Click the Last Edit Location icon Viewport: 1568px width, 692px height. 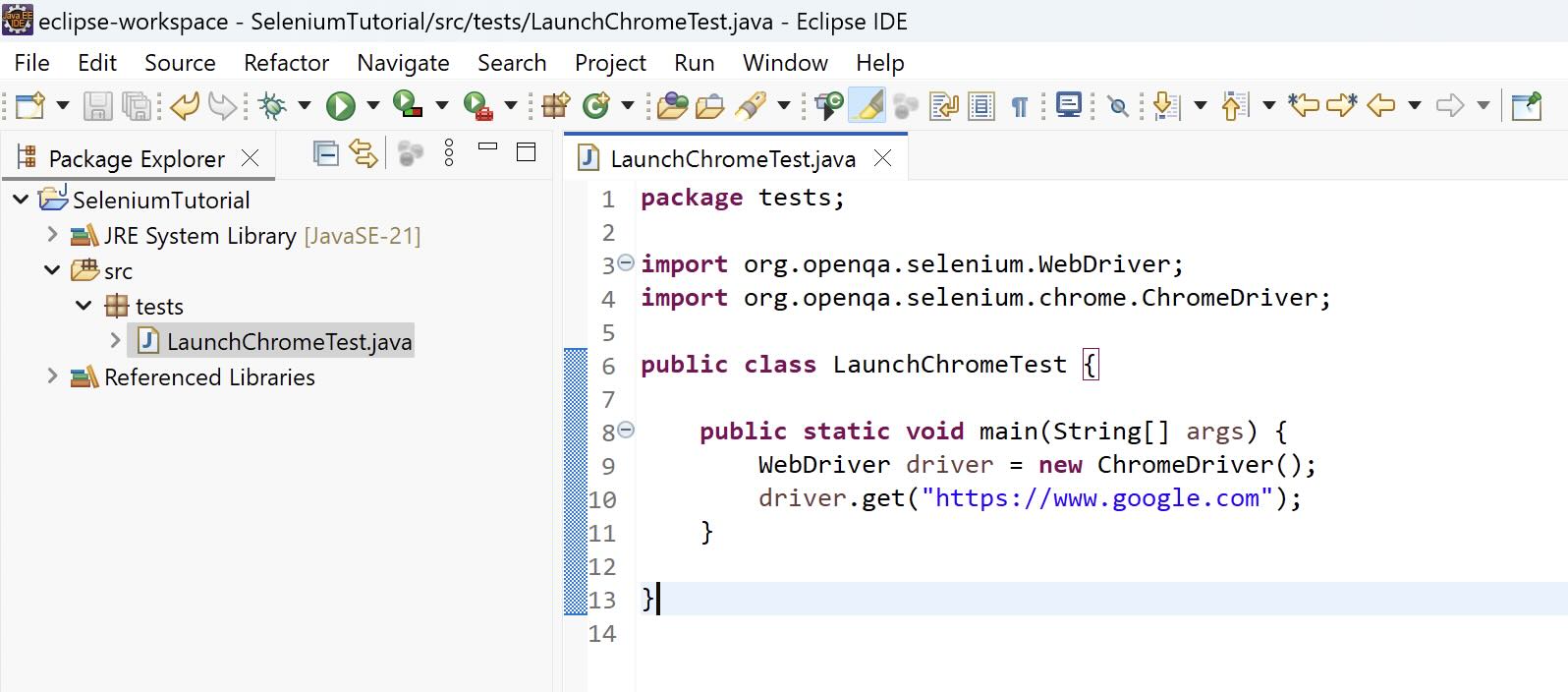(x=1304, y=104)
